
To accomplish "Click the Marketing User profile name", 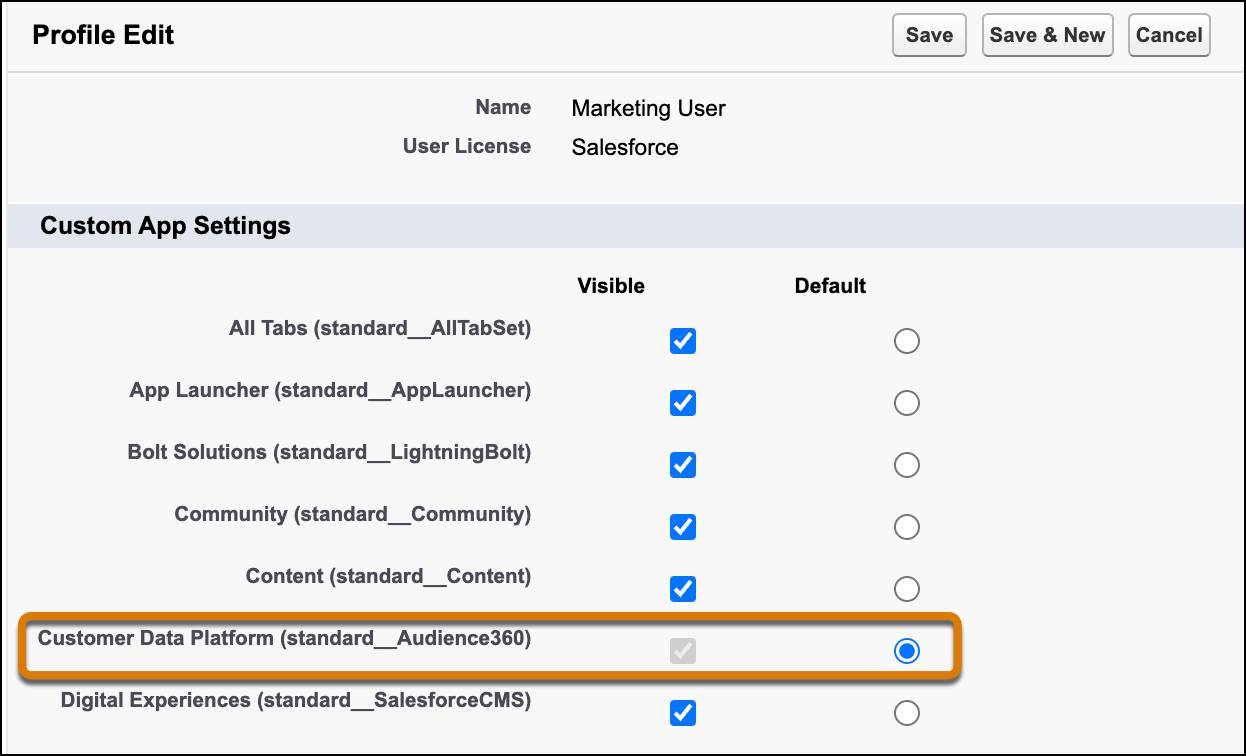I will click(648, 108).
